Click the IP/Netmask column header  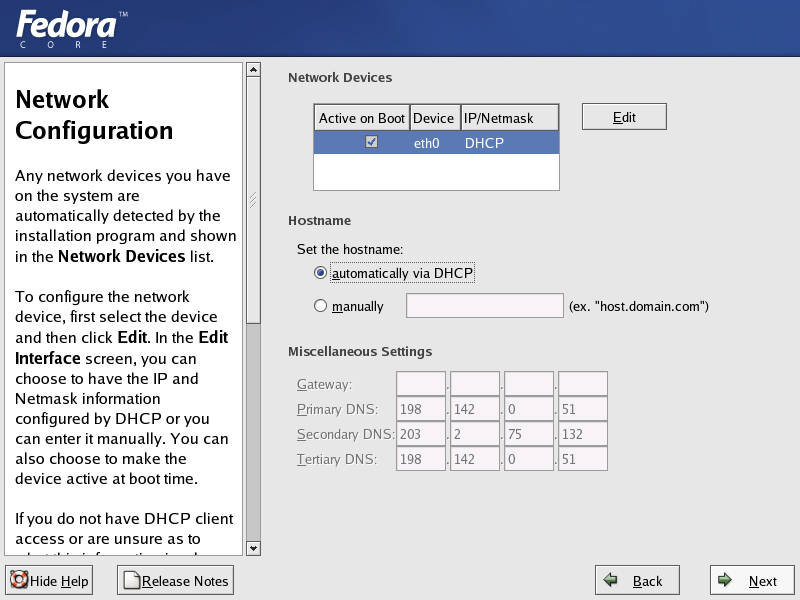[510, 118]
